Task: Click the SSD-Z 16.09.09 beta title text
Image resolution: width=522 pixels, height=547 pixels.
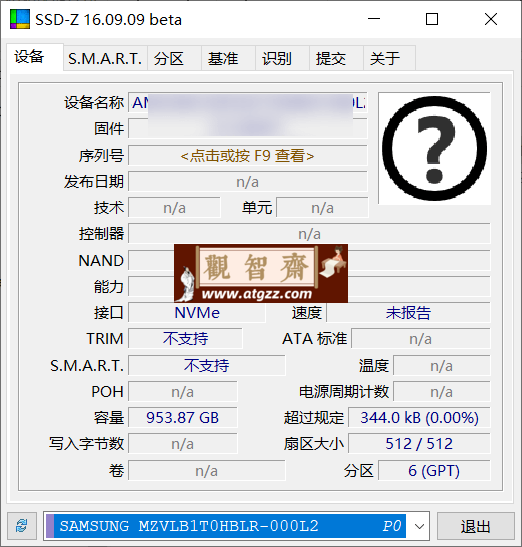Action: [x=108, y=20]
